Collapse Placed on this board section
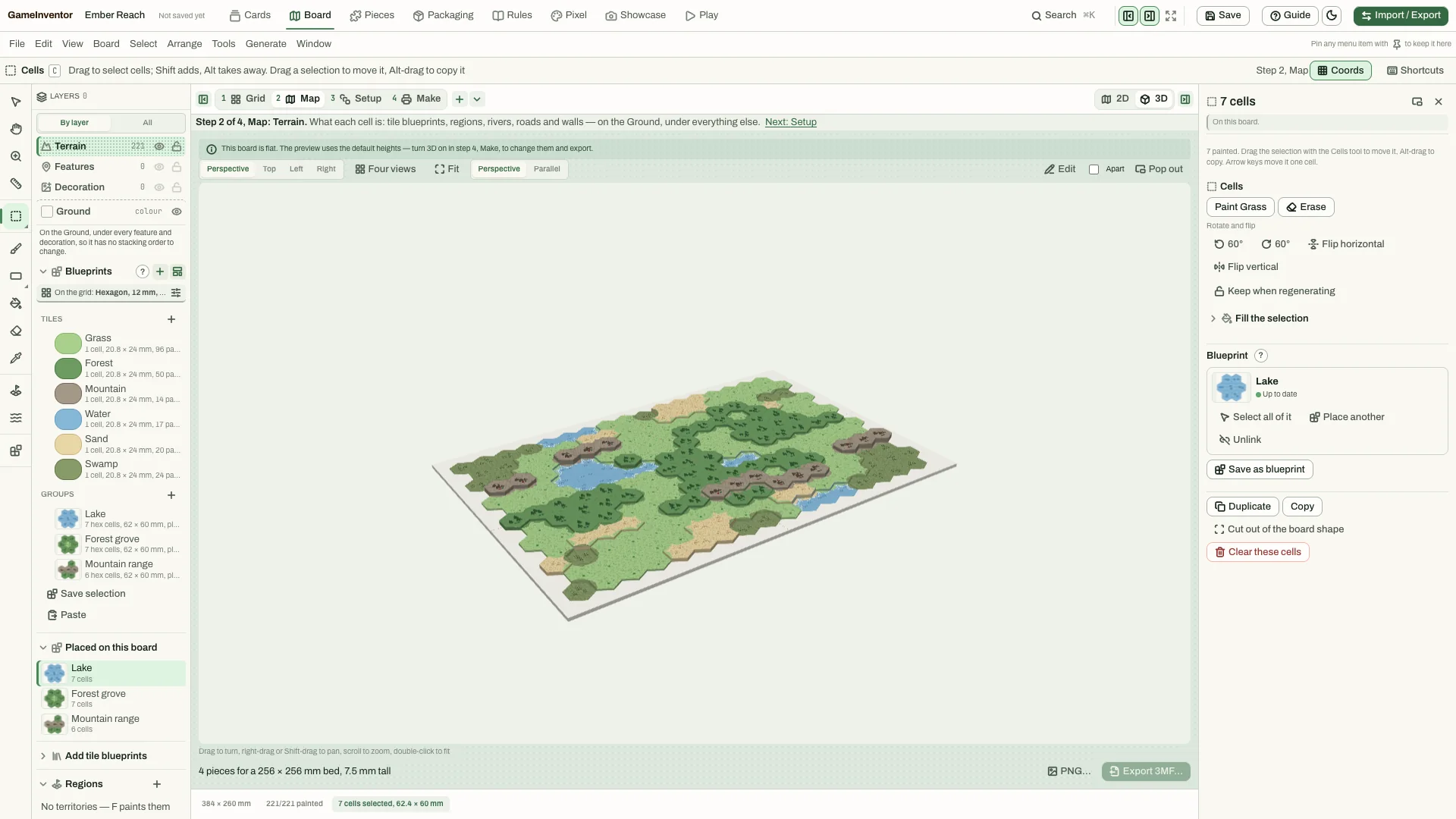 [x=43, y=648]
